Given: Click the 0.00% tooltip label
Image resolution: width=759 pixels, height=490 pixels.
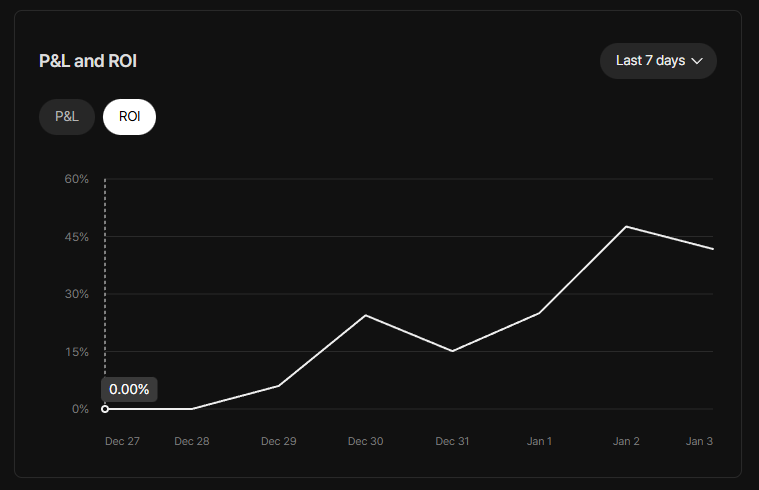Looking at the screenshot, I should (129, 389).
